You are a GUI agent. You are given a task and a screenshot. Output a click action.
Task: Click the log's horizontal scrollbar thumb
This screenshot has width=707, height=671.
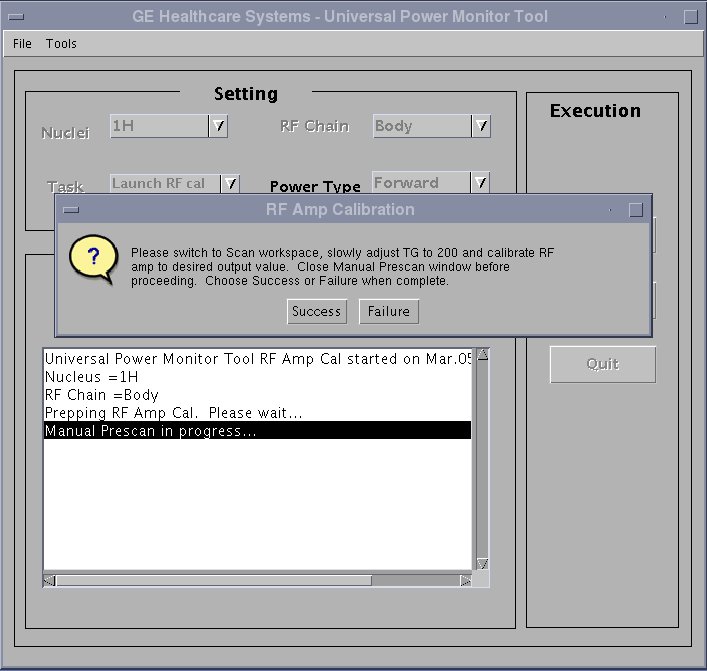click(213, 580)
